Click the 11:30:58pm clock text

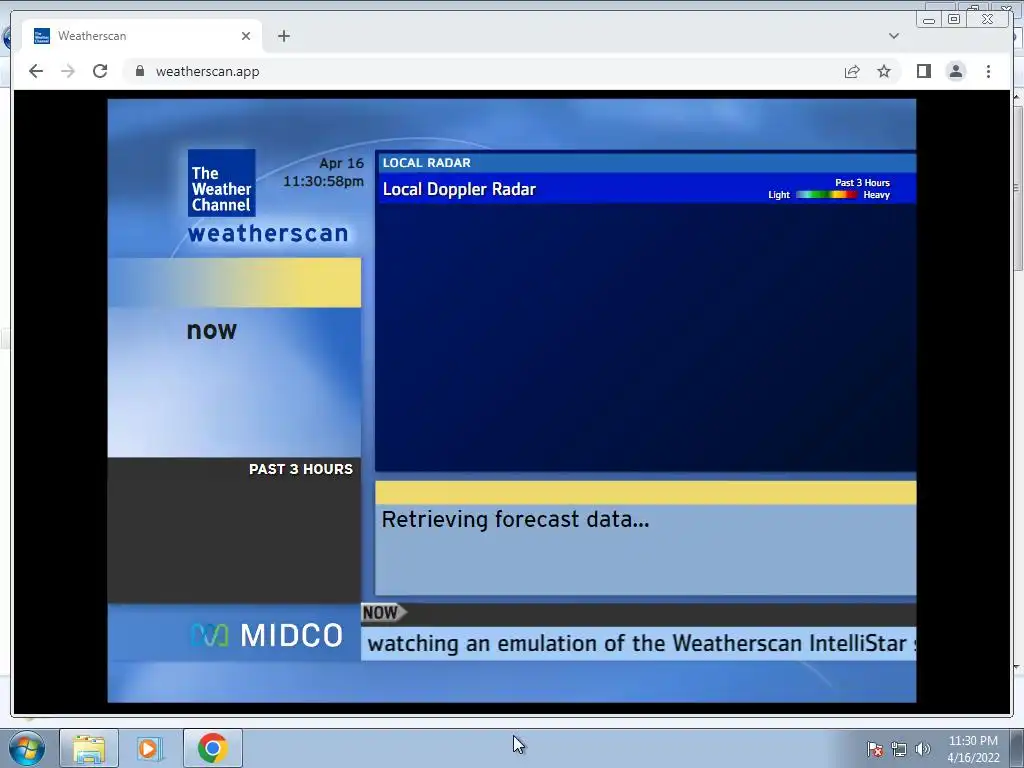point(323,182)
